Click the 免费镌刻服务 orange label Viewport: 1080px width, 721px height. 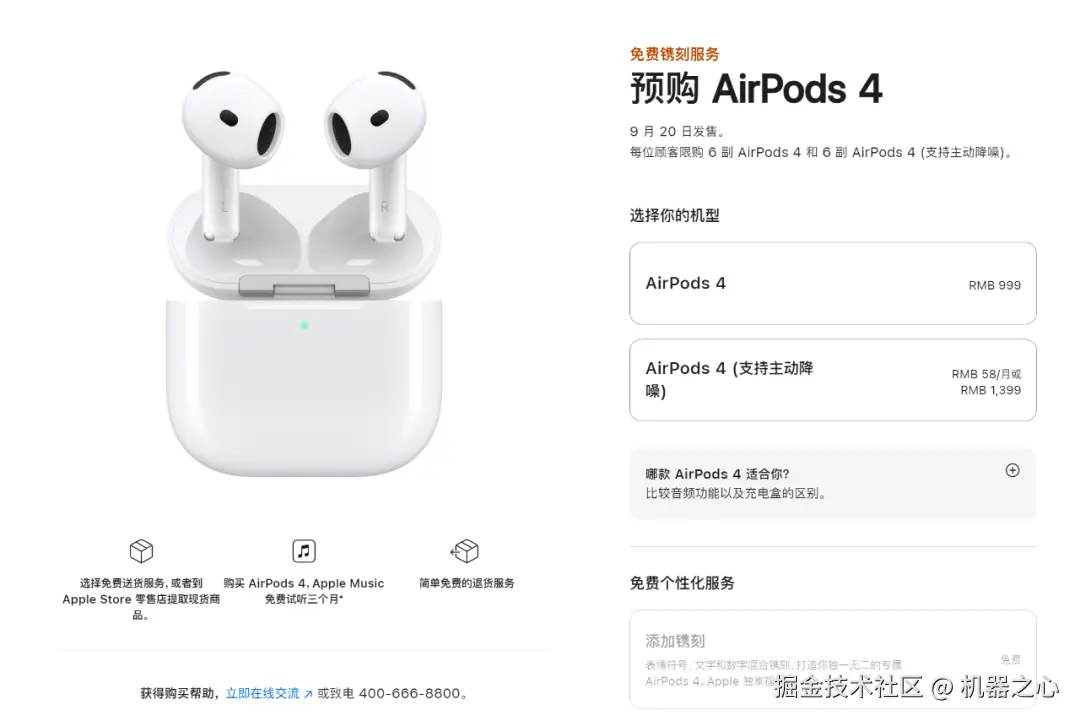coord(674,54)
